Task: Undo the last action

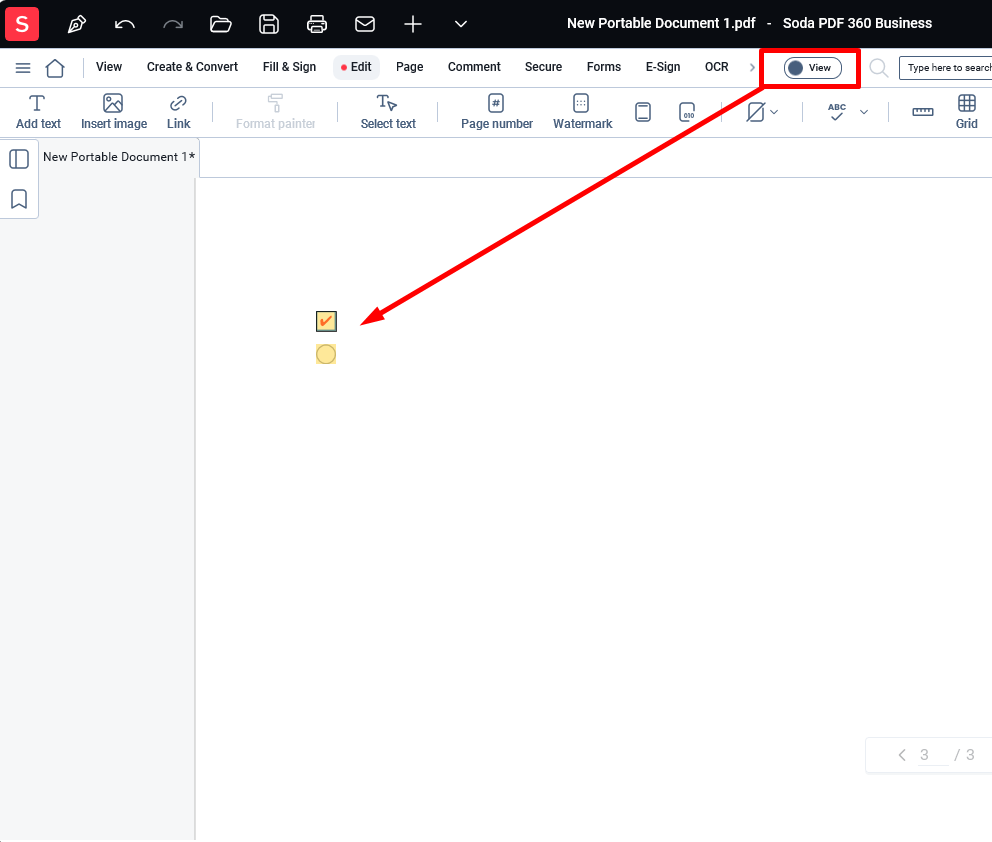Action: (x=125, y=24)
